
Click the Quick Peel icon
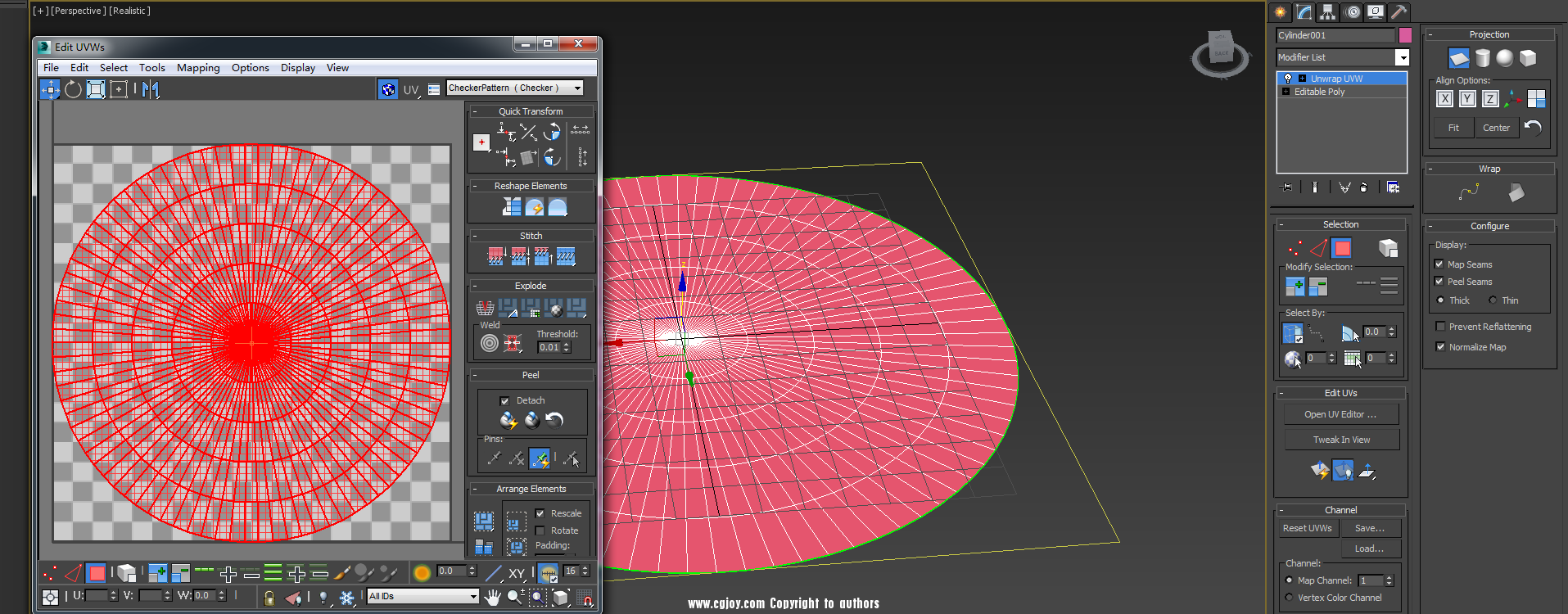point(508,420)
